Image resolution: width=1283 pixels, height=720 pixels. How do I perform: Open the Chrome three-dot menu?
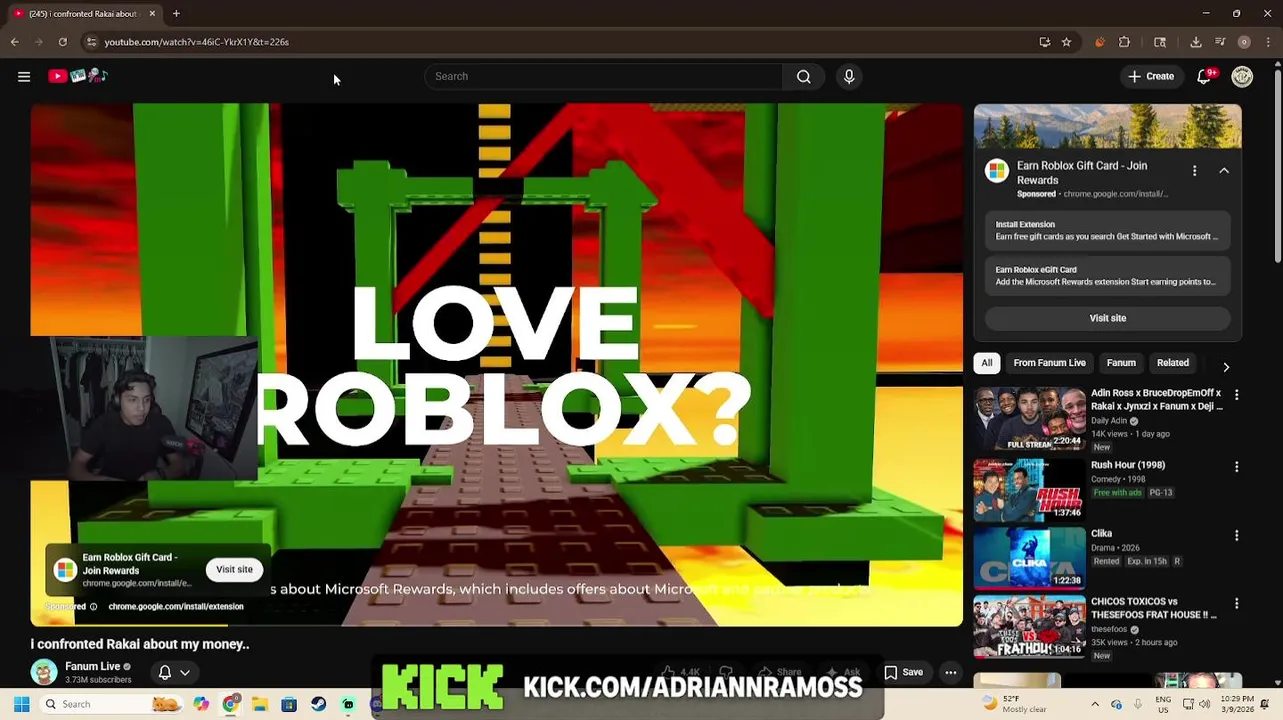point(1268,42)
